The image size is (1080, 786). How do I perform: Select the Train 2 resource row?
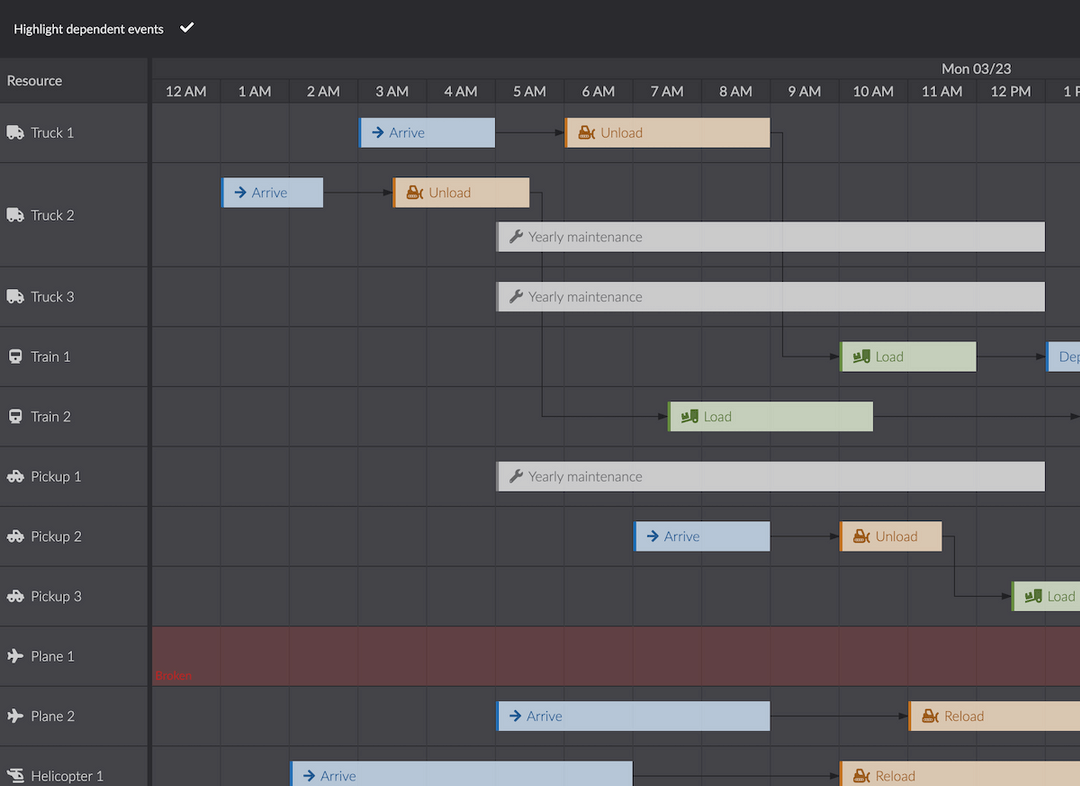coord(75,416)
